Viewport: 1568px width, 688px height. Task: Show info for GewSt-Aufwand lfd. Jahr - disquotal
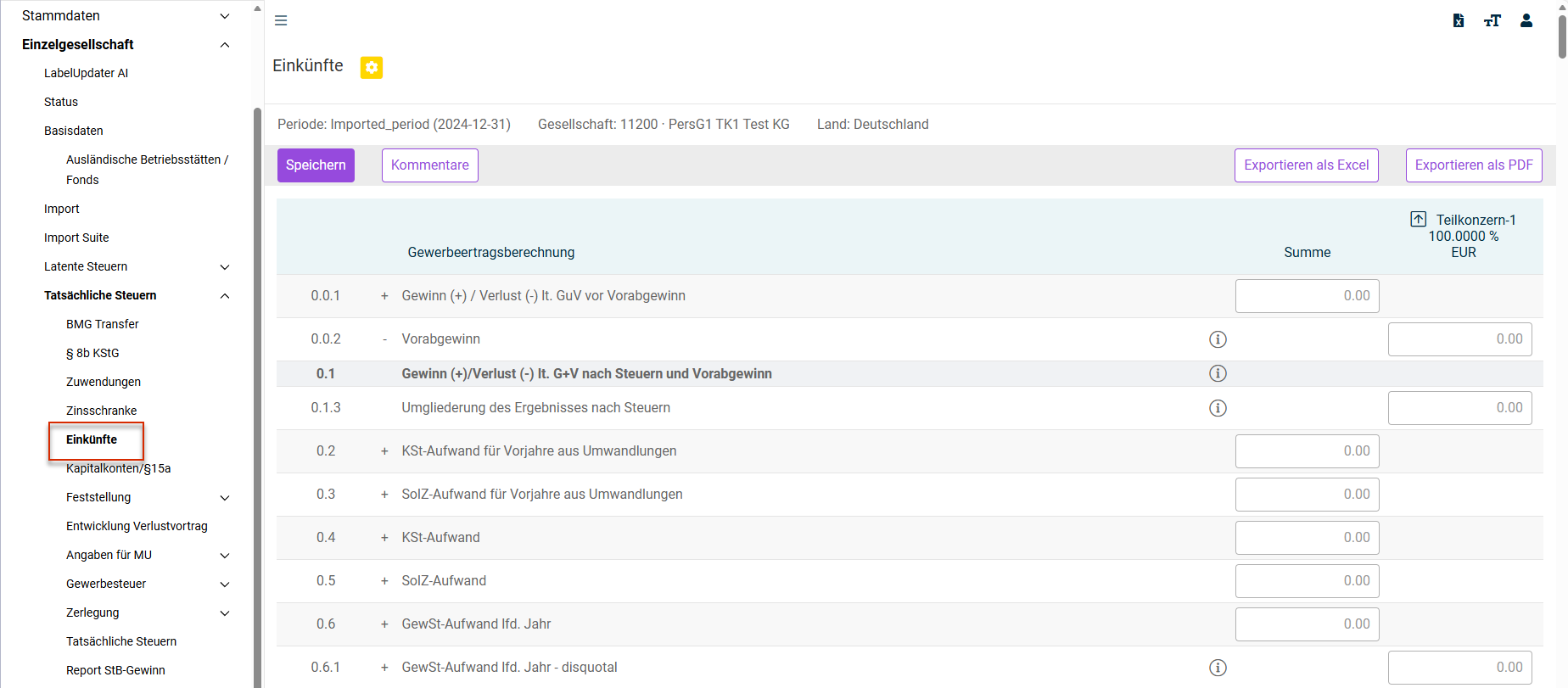pyautogui.click(x=1218, y=668)
